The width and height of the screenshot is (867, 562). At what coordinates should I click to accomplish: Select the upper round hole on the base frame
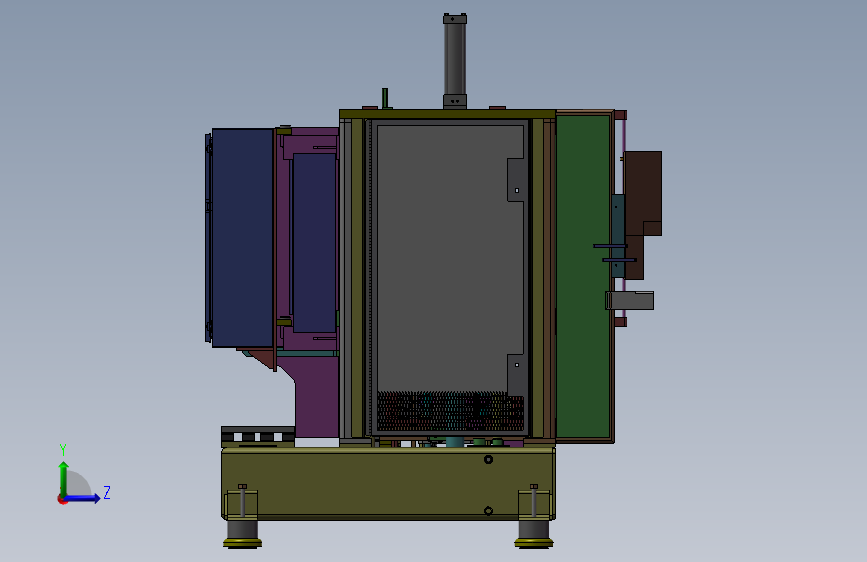point(488,459)
